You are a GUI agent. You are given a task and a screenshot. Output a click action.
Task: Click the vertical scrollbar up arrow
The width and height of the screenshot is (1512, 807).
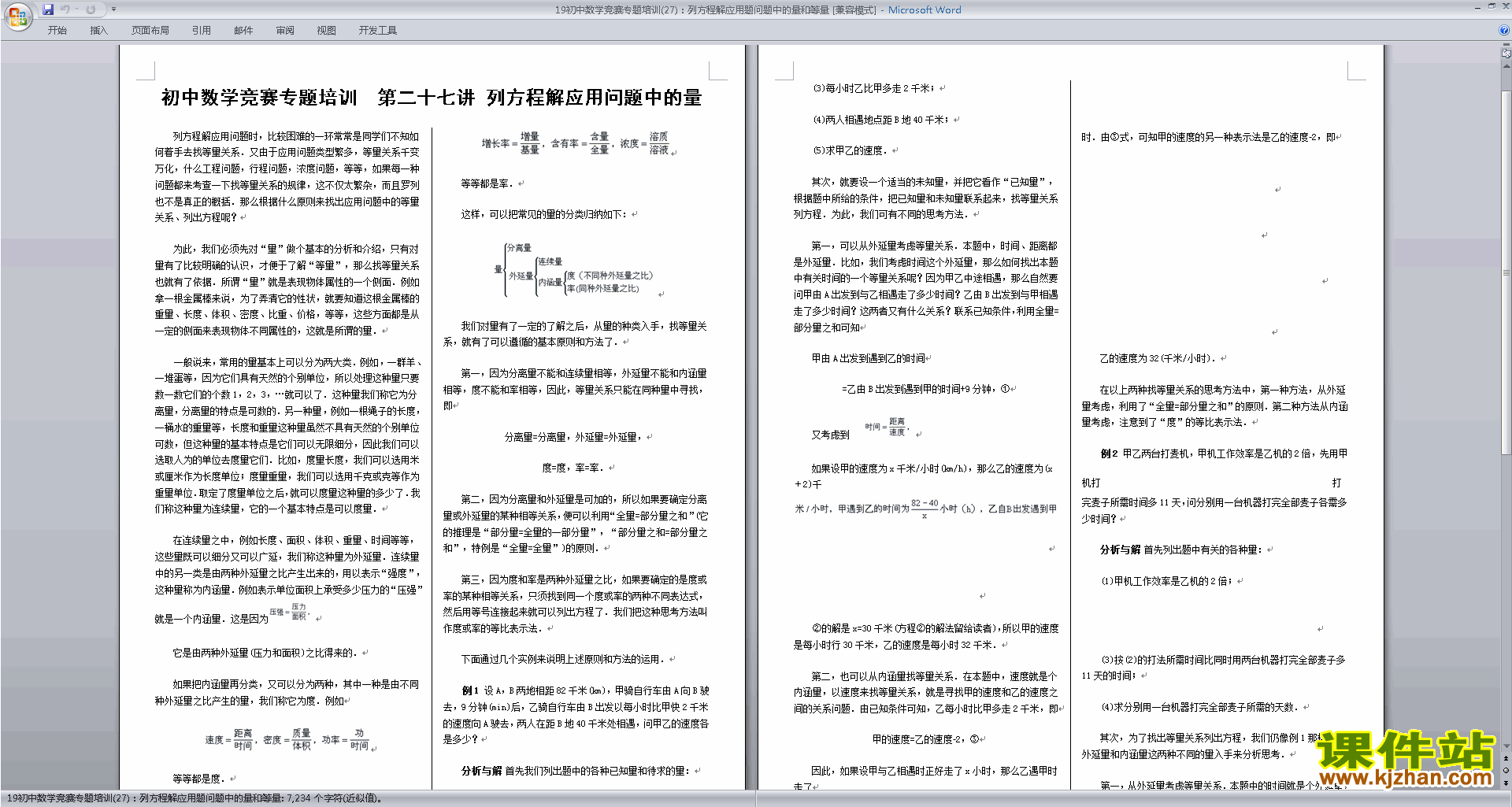point(1506,65)
